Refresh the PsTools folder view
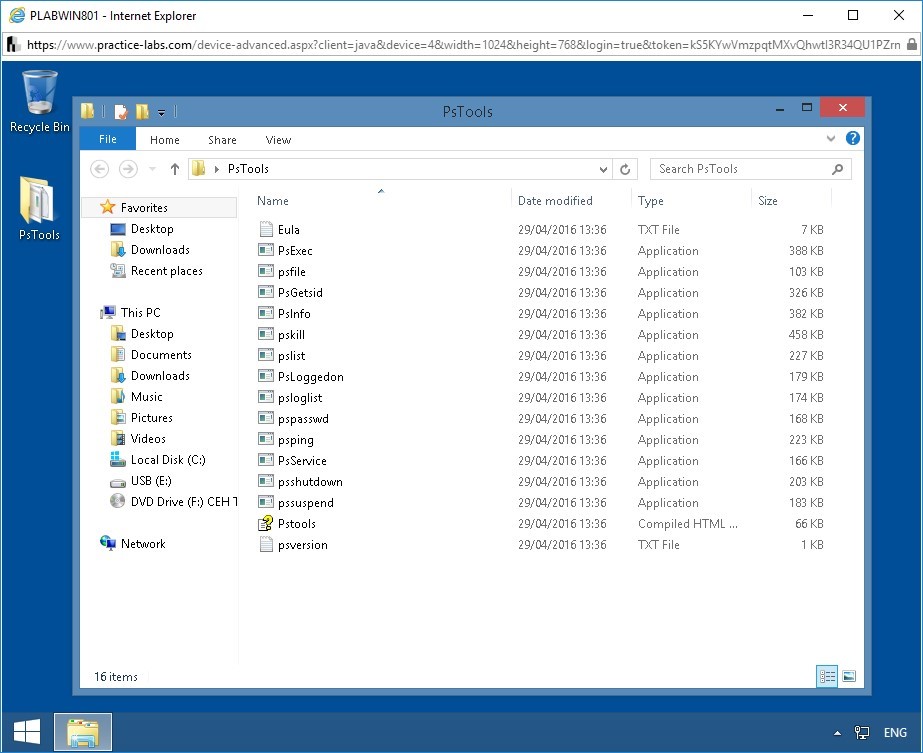This screenshot has width=923, height=753. [x=626, y=169]
